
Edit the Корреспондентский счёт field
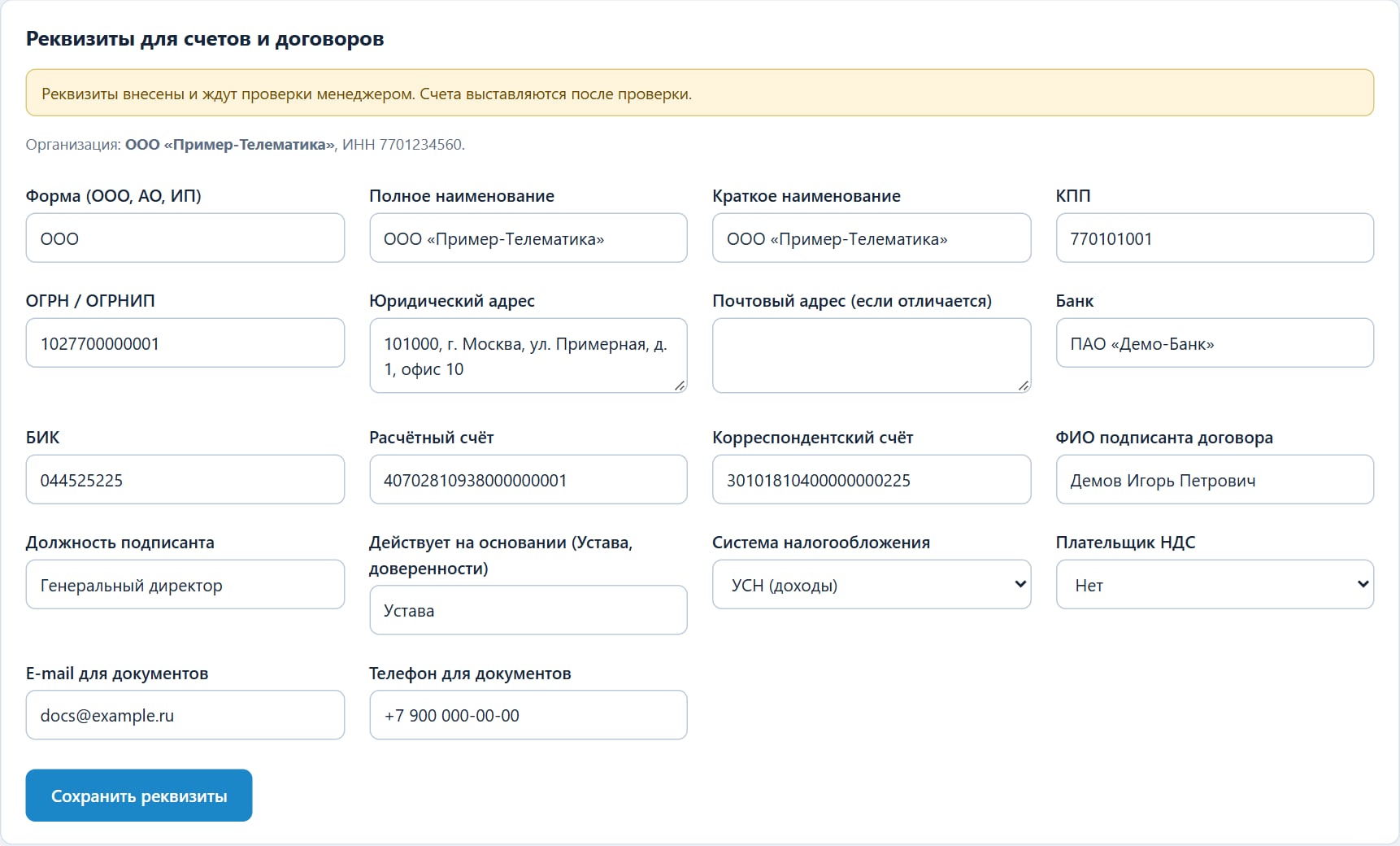click(872, 479)
